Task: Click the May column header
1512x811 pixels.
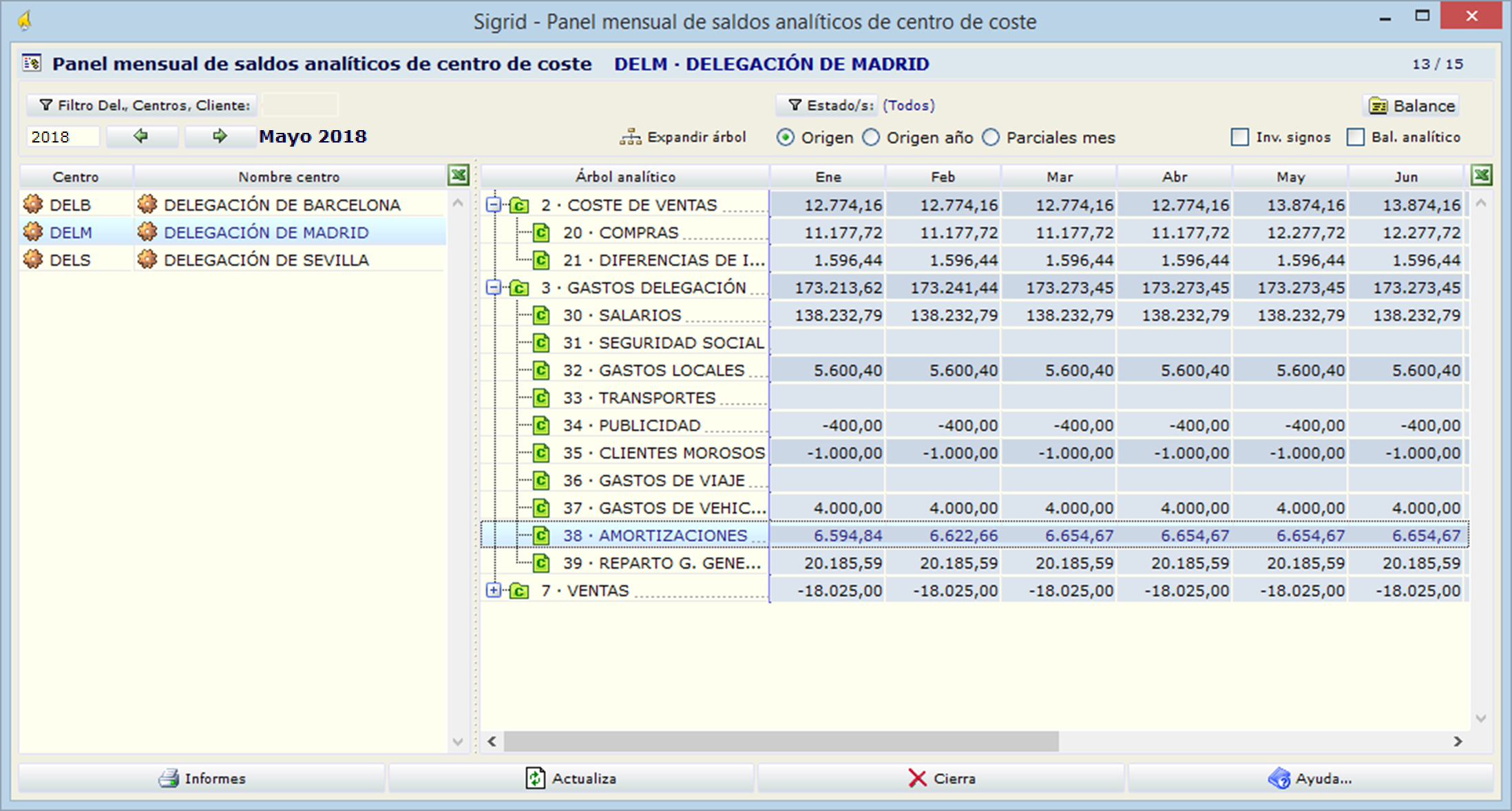Action: coord(1291,177)
